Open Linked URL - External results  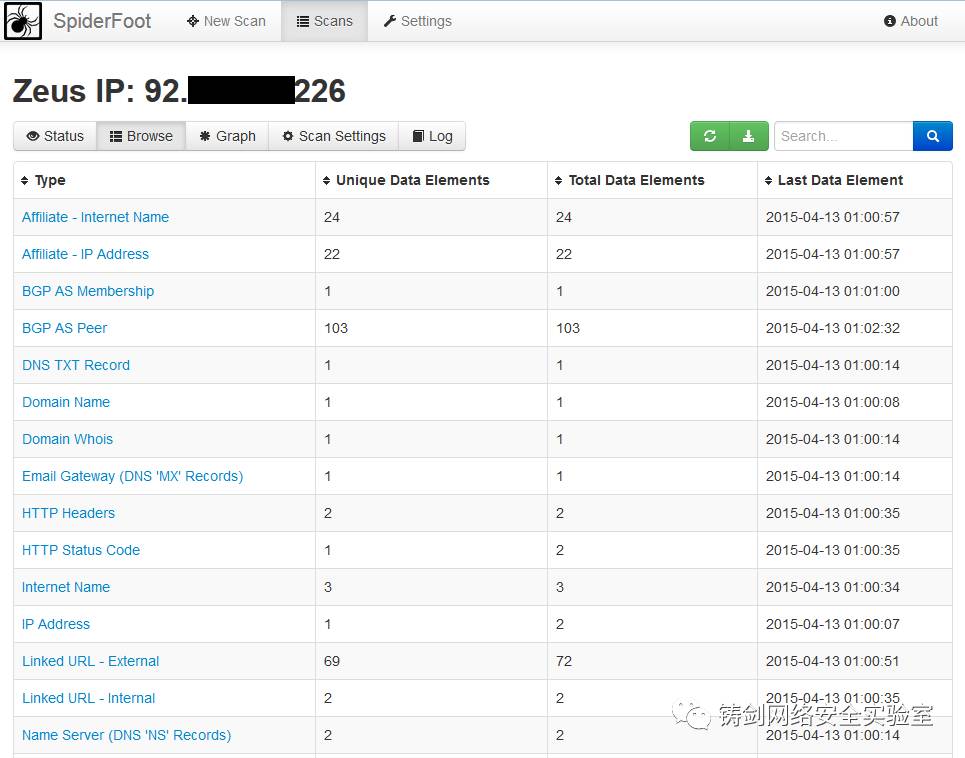(x=90, y=661)
